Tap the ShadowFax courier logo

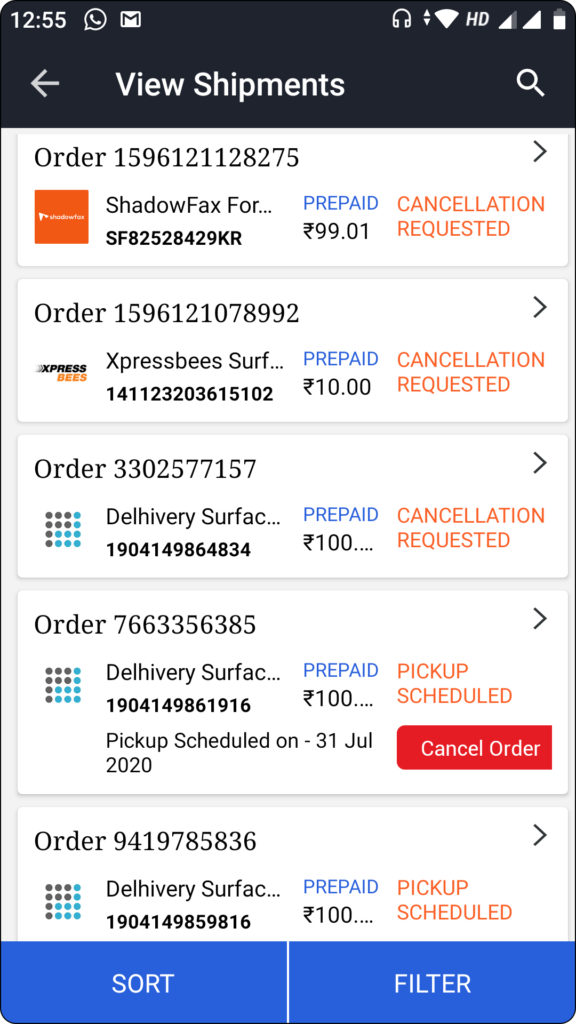pyautogui.click(x=61, y=216)
